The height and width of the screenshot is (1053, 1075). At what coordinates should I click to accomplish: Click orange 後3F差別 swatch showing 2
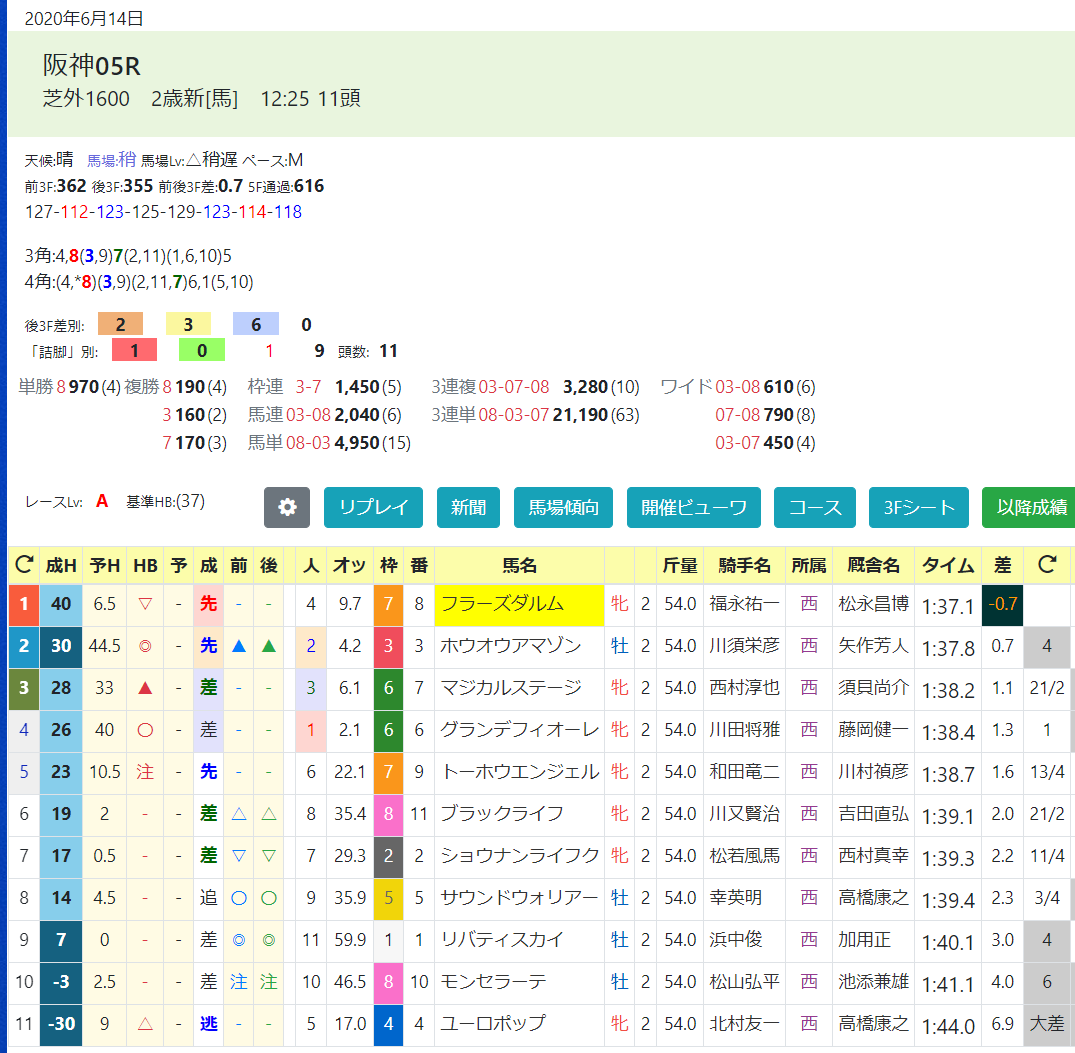coord(121,324)
